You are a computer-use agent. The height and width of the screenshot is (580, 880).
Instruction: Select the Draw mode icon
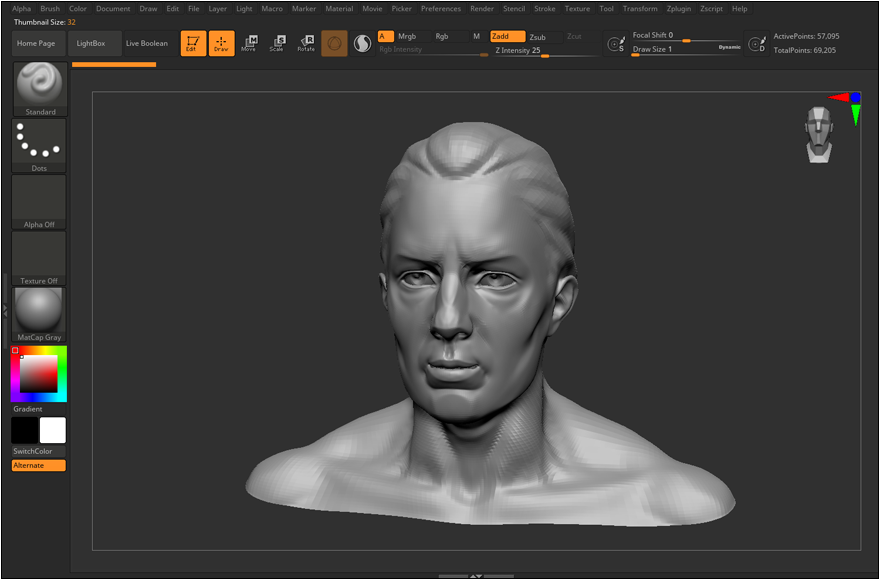click(x=221, y=43)
